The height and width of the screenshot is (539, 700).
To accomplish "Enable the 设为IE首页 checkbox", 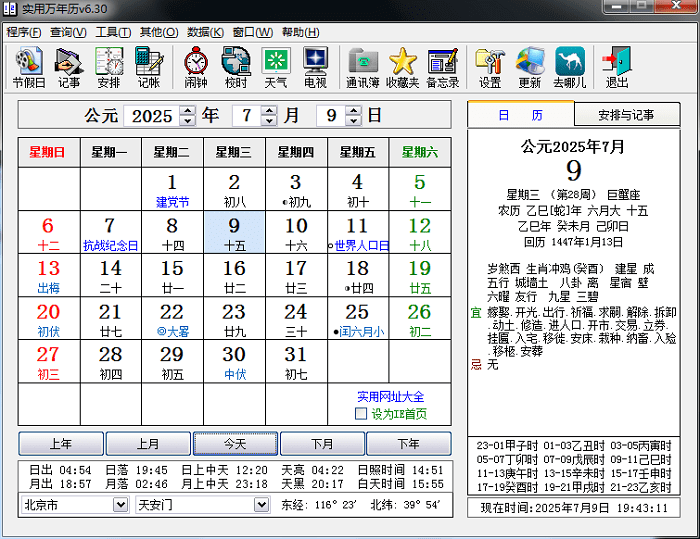I will [x=361, y=414].
